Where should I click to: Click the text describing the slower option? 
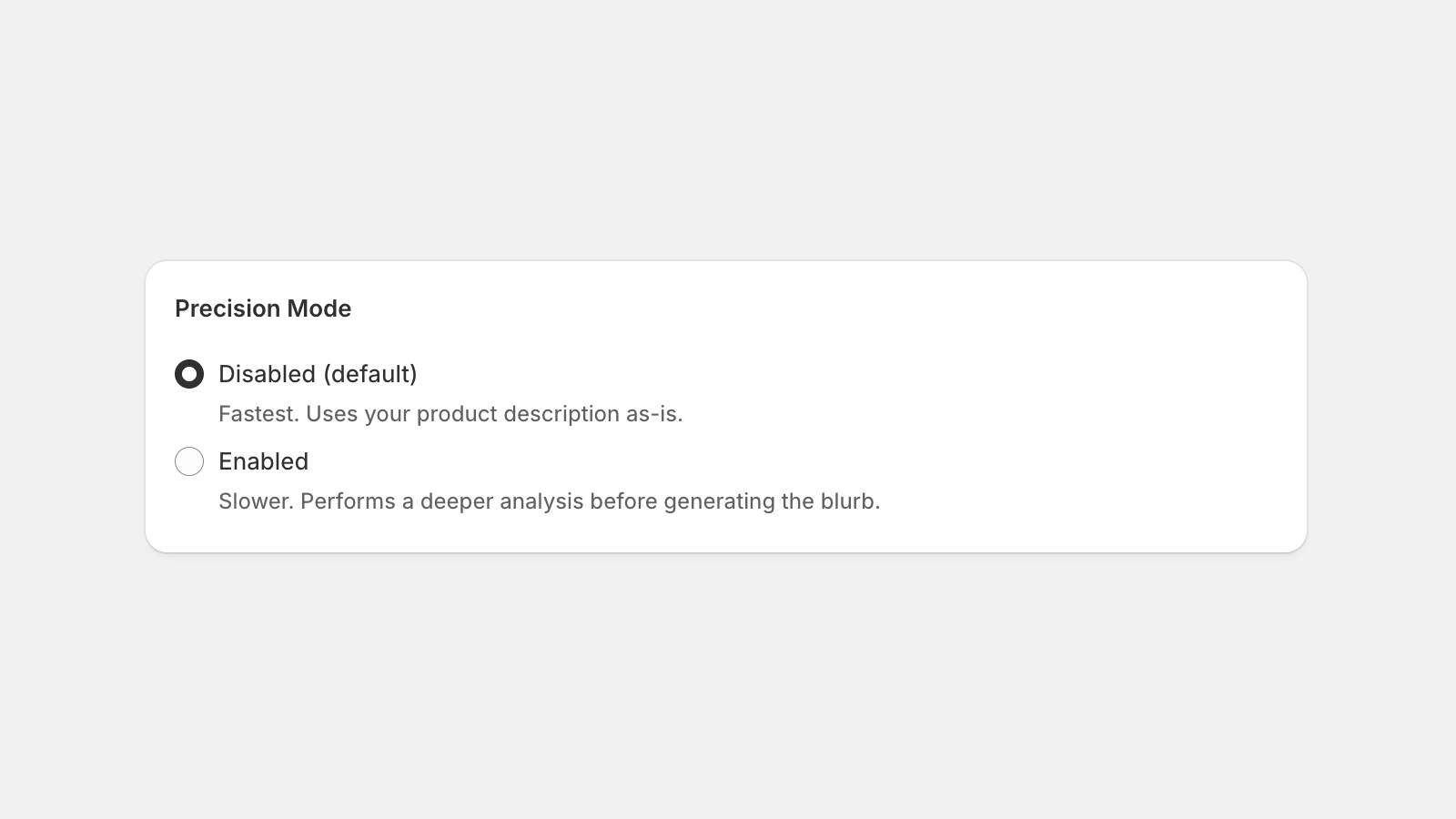coord(550,500)
